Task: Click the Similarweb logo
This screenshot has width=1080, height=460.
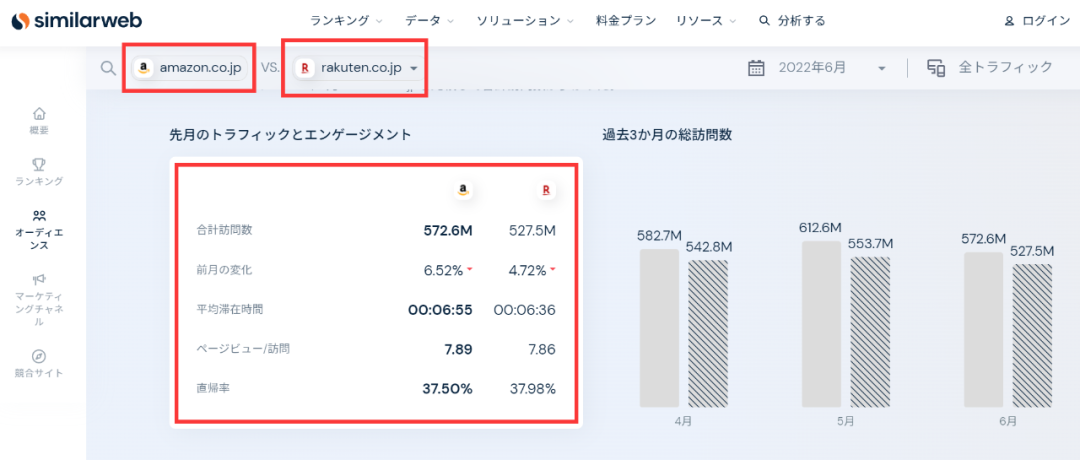Action: pos(76,21)
